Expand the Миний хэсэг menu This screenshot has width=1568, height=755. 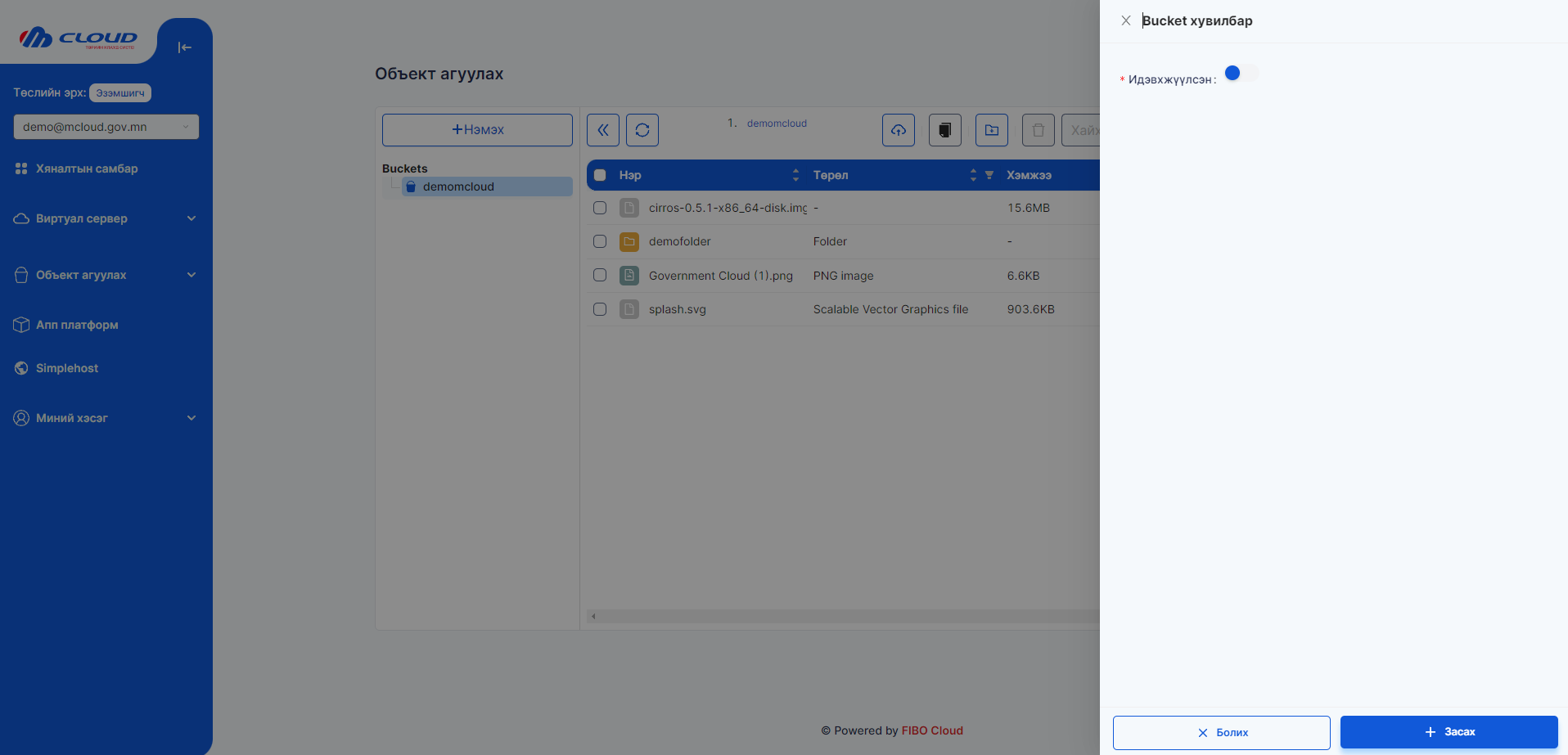tap(106, 418)
